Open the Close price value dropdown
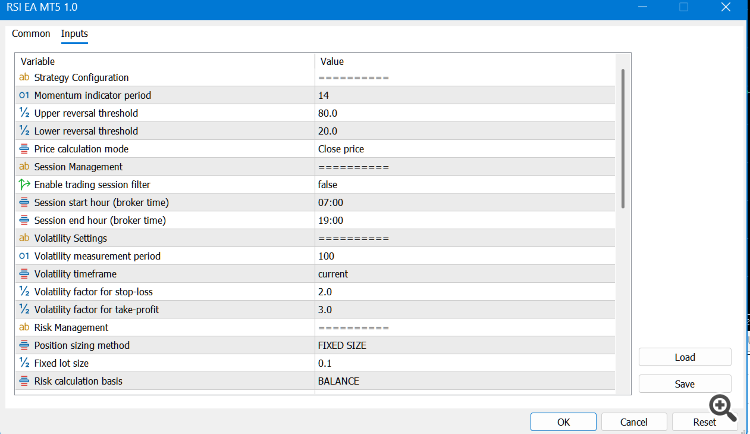Screen dimensions: 750x434 click(464, 149)
